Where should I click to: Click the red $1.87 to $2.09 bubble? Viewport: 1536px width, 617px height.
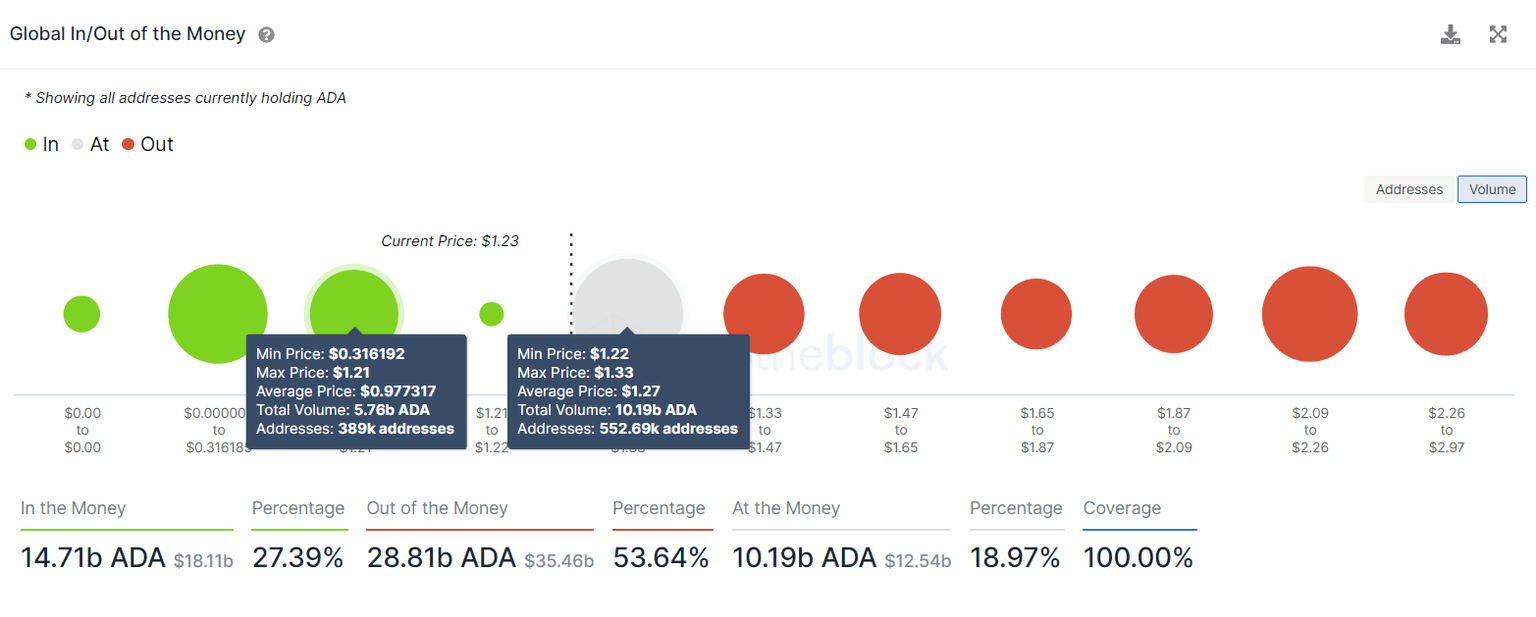point(1173,314)
